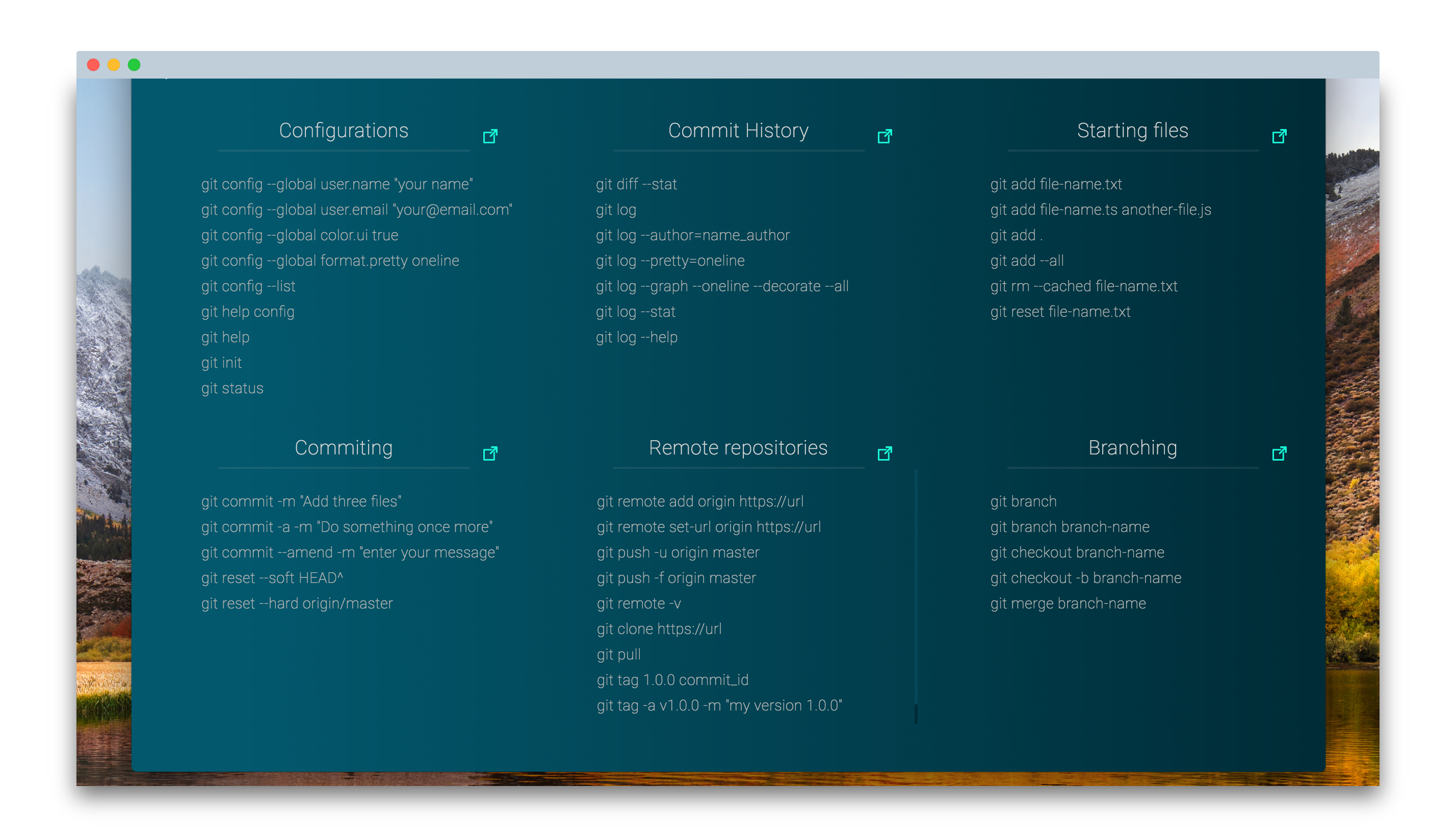The image size is (1456, 837).
Task: Open Configurations external link icon
Action: tap(490, 136)
